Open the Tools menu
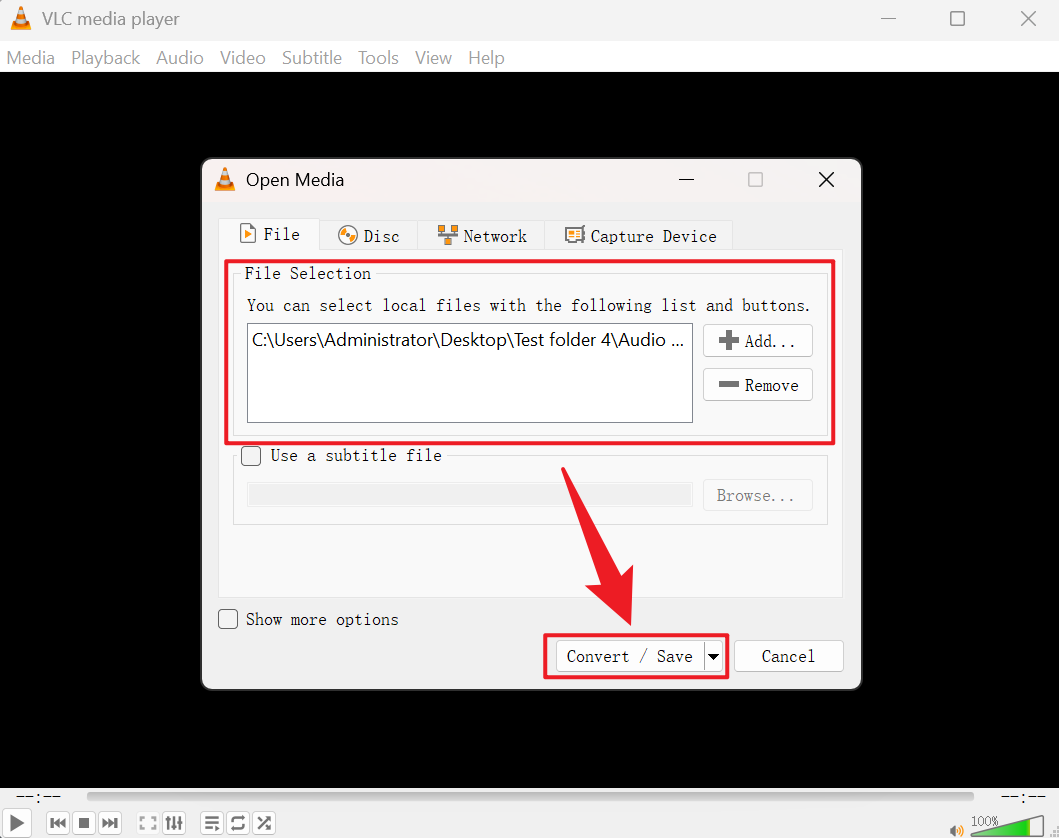Screen dimensions: 1059x838 [x=378, y=58]
